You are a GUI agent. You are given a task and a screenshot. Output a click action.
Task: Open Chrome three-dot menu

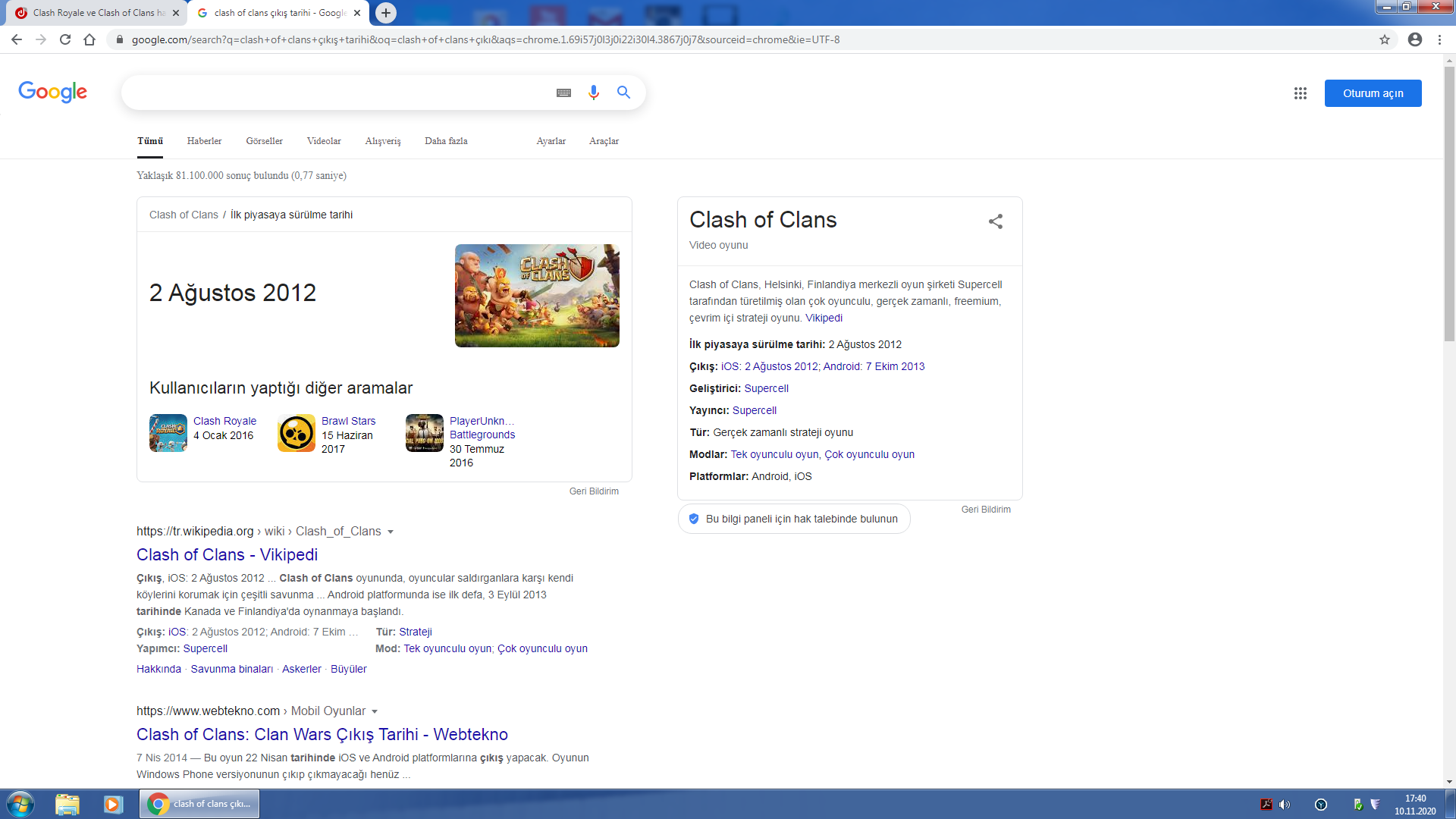pos(1439,39)
